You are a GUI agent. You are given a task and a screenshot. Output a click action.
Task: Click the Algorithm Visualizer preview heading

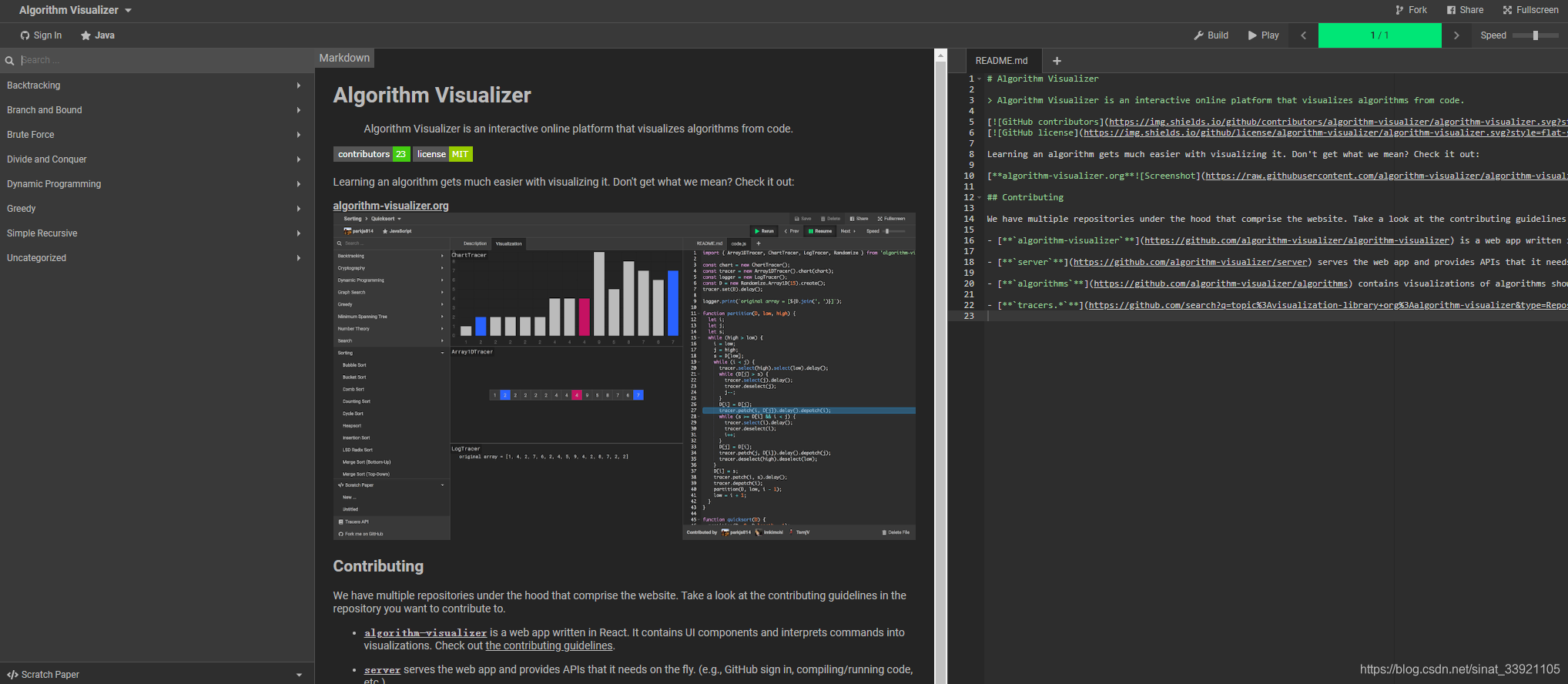point(432,96)
